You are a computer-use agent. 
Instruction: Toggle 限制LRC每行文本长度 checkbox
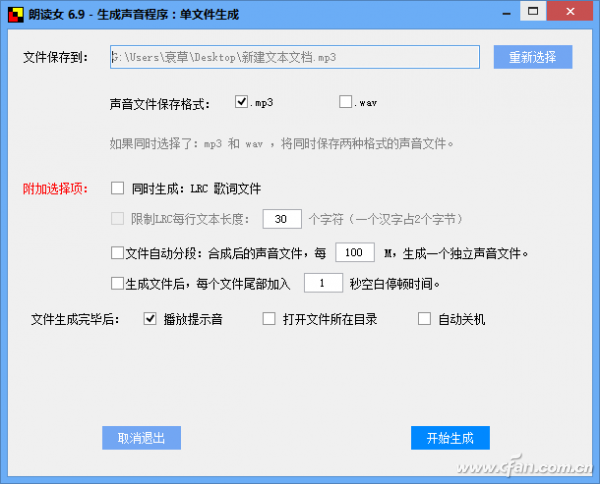pyautogui.click(x=117, y=219)
